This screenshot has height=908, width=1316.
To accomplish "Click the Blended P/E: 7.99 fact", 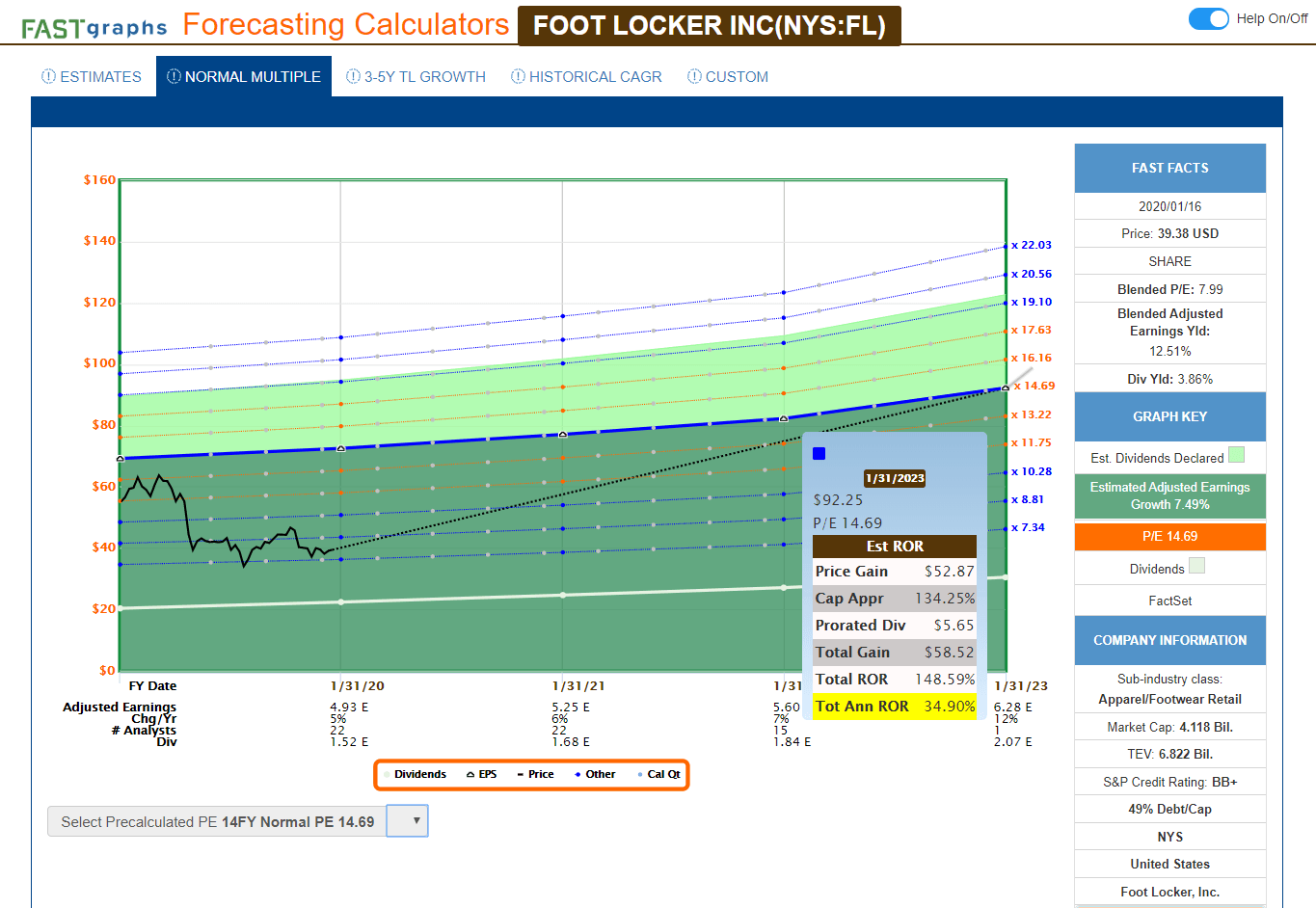I will coord(1170,289).
